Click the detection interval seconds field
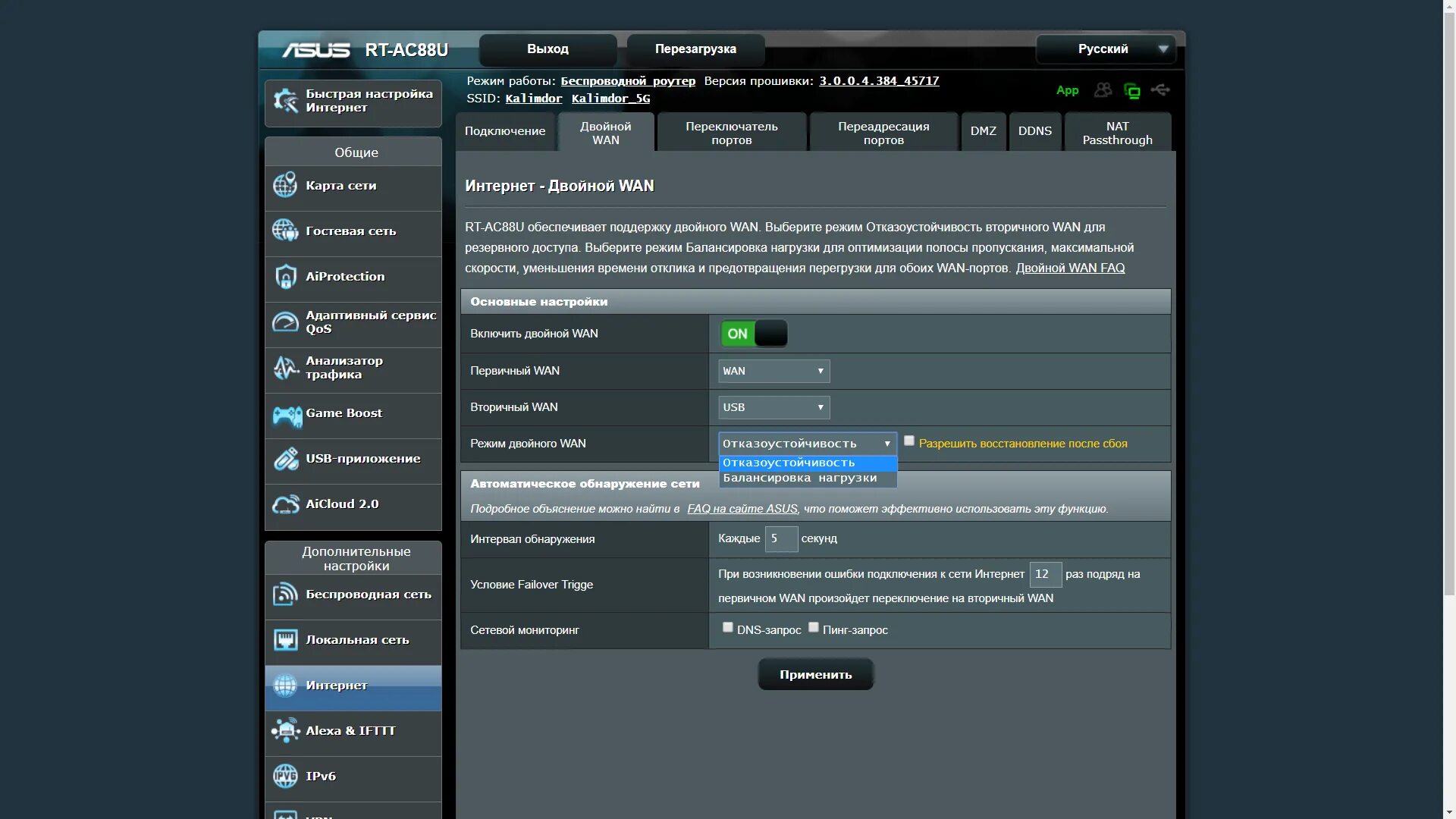The width and height of the screenshot is (1456, 819). coord(781,538)
